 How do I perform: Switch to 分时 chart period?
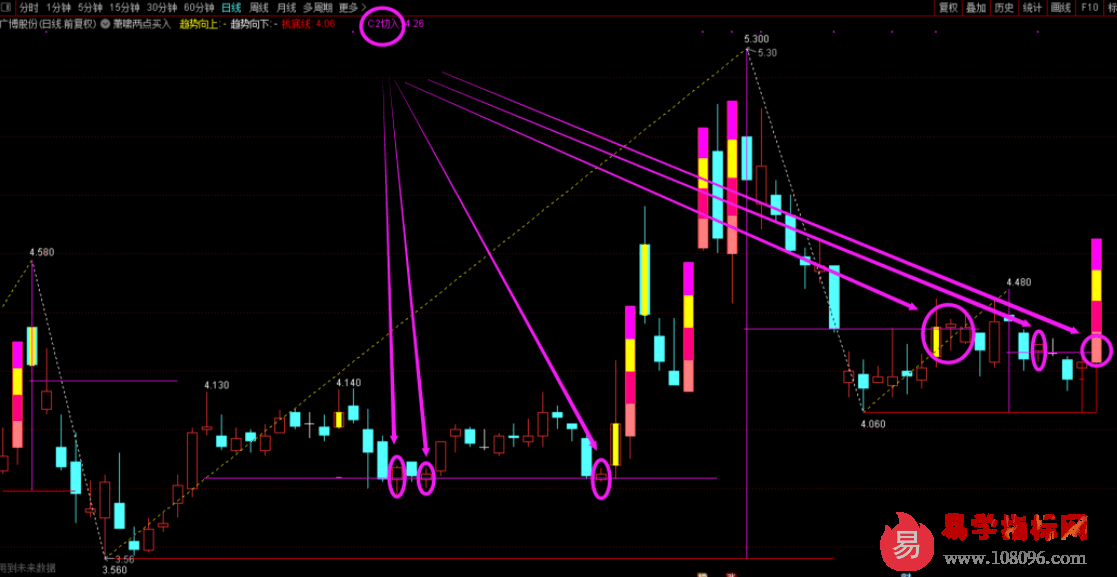pos(30,7)
